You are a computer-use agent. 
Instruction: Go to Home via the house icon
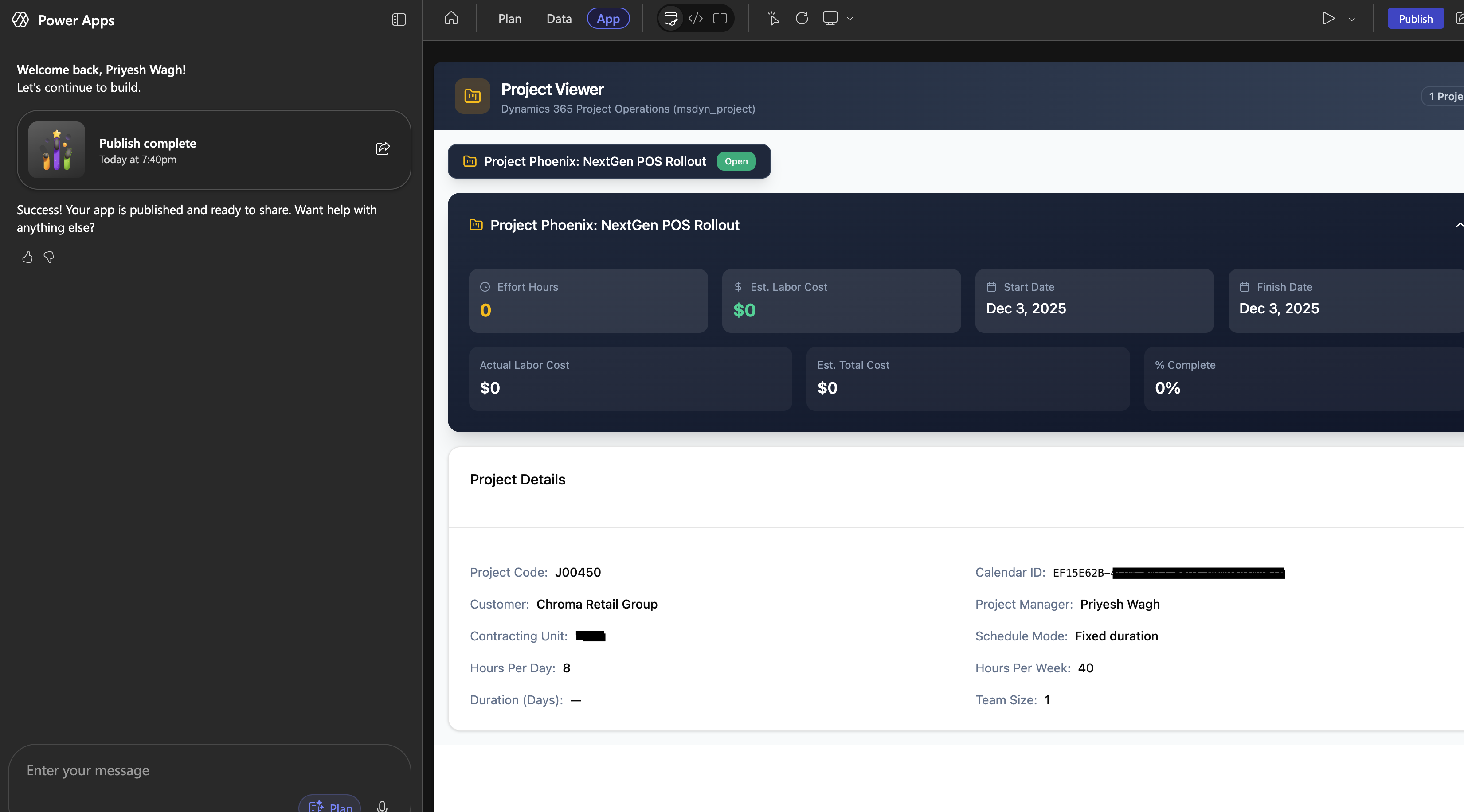[x=451, y=19]
